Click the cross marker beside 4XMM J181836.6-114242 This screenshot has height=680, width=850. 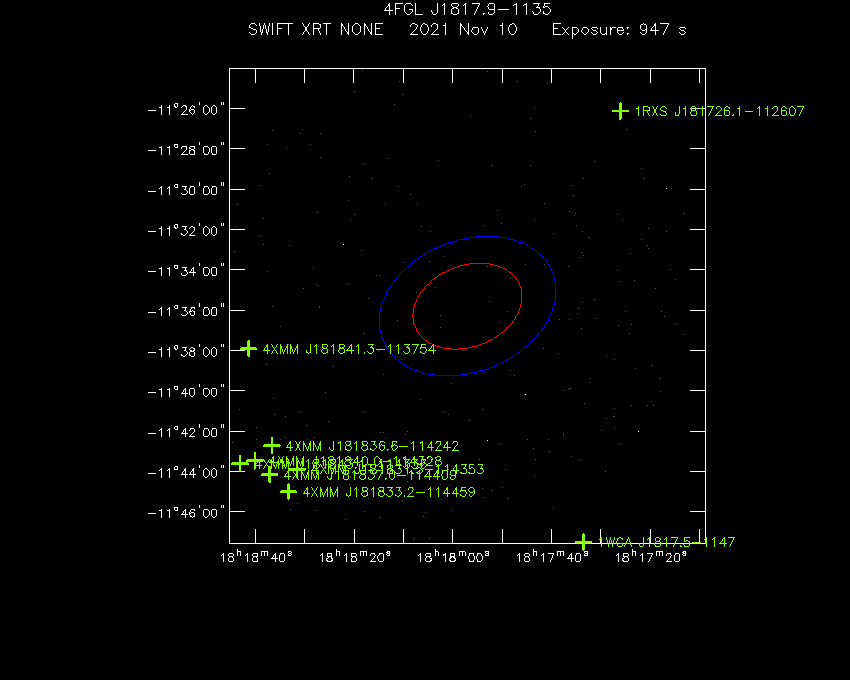click(x=272, y=446)
